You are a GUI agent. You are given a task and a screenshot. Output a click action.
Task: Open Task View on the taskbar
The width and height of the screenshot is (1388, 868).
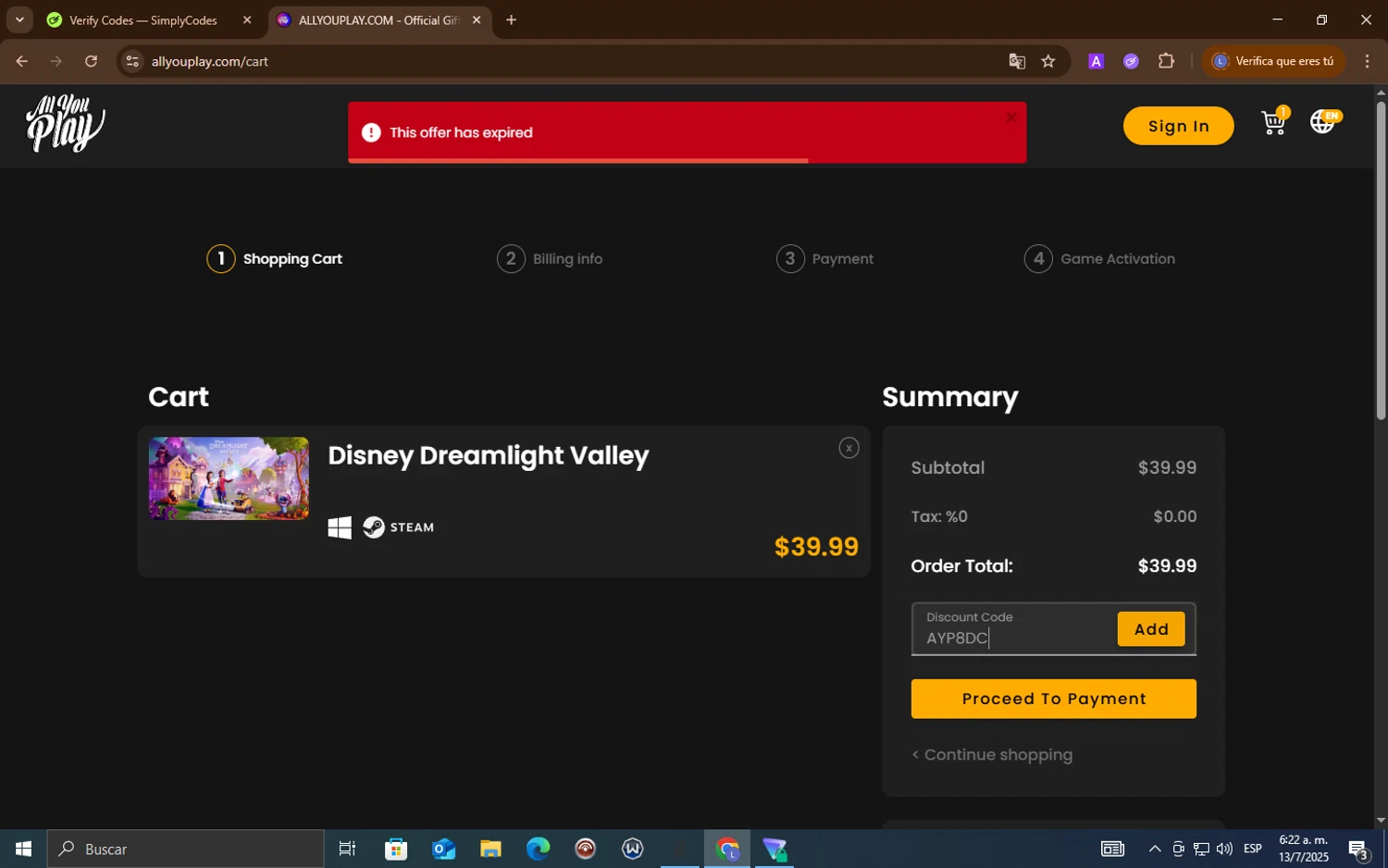point(347,849)
